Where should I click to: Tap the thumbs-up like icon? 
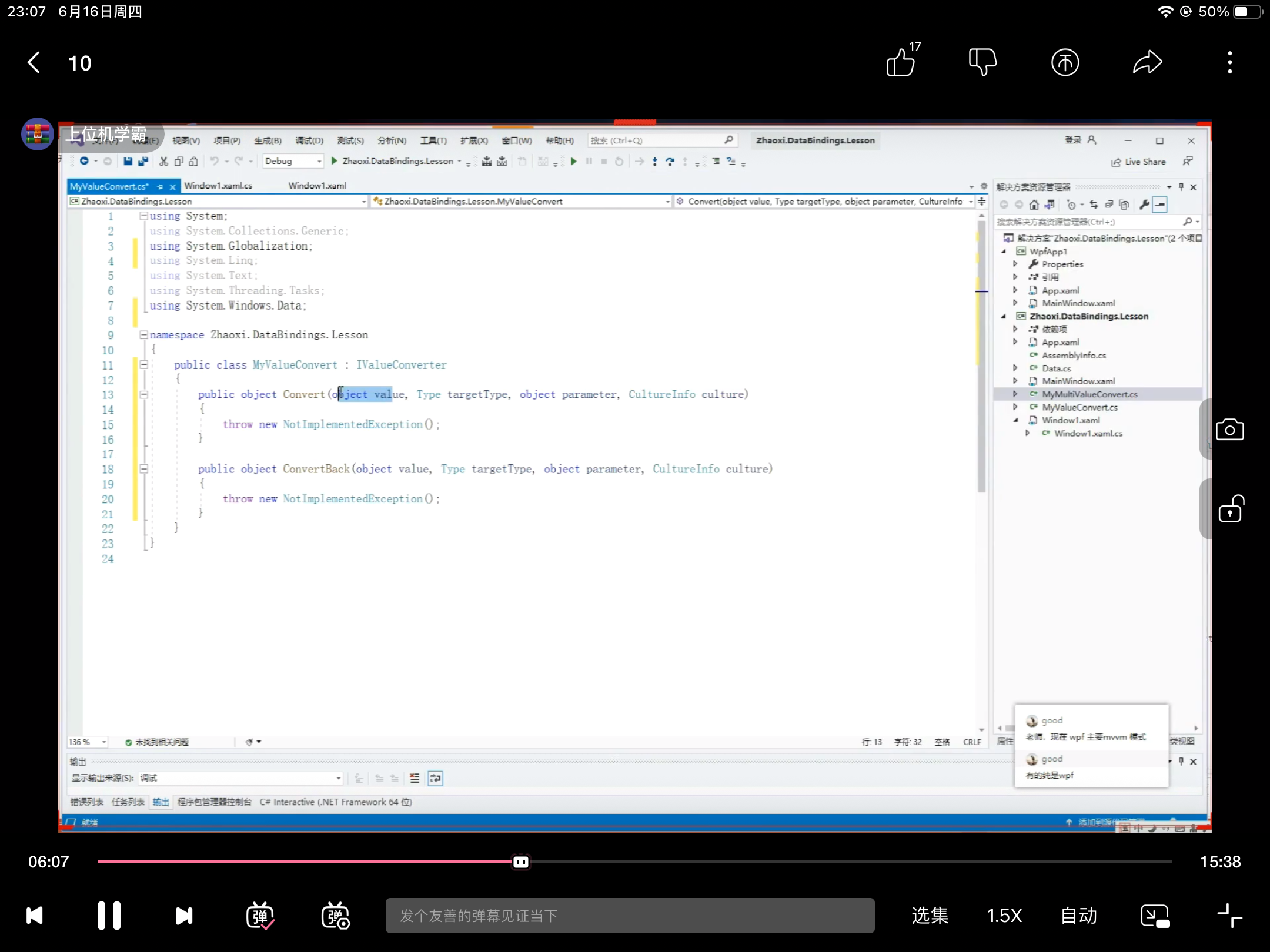pyautogui.click(x=901, y=62)
